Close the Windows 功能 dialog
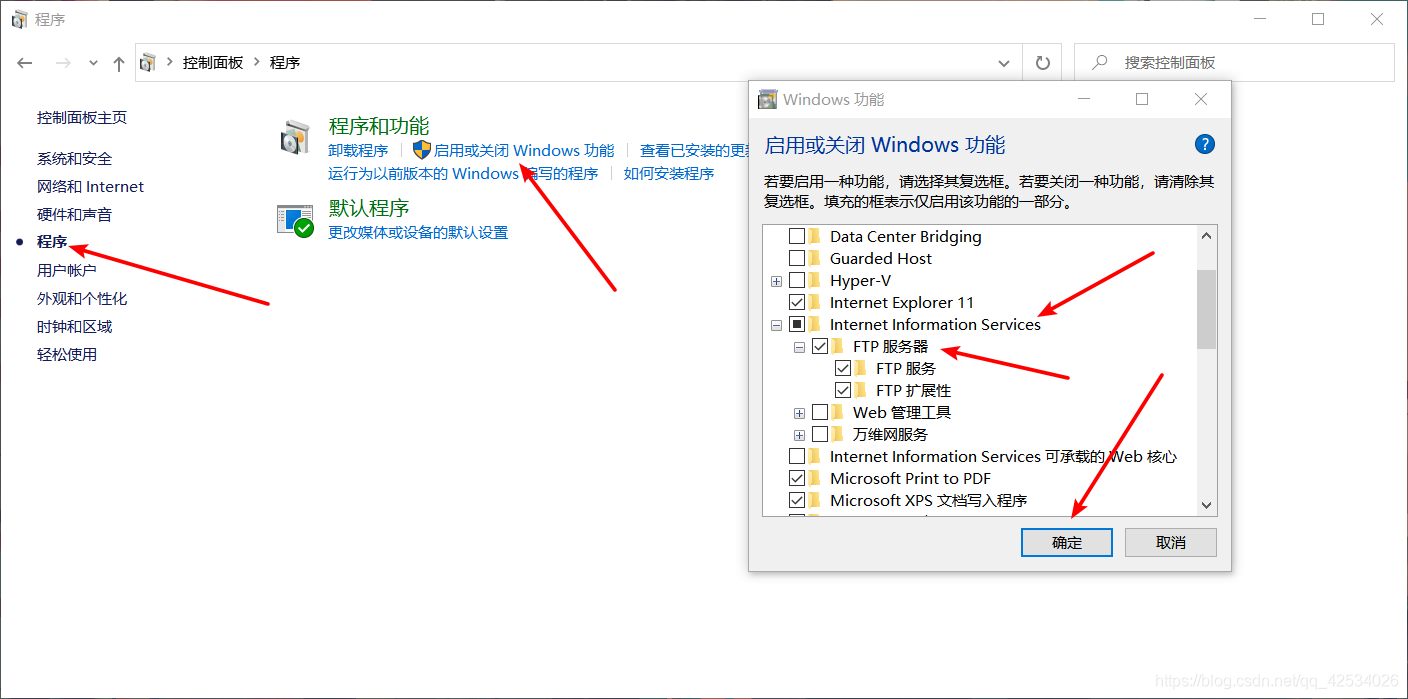This screenshot has width=1408, height=699. tap(1201, 99)
